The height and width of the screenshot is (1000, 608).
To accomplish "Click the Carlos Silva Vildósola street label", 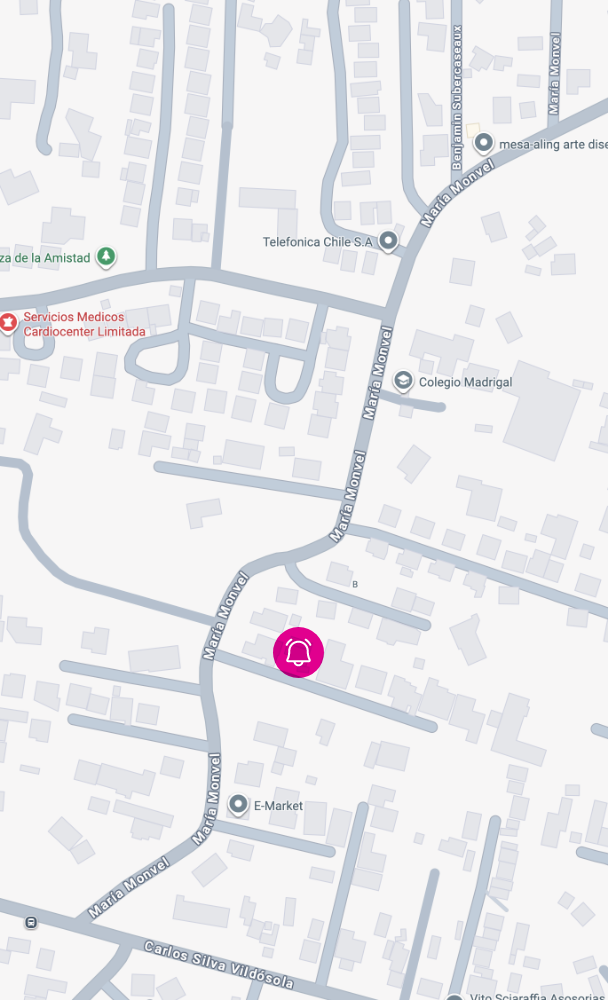I will 219,964.
